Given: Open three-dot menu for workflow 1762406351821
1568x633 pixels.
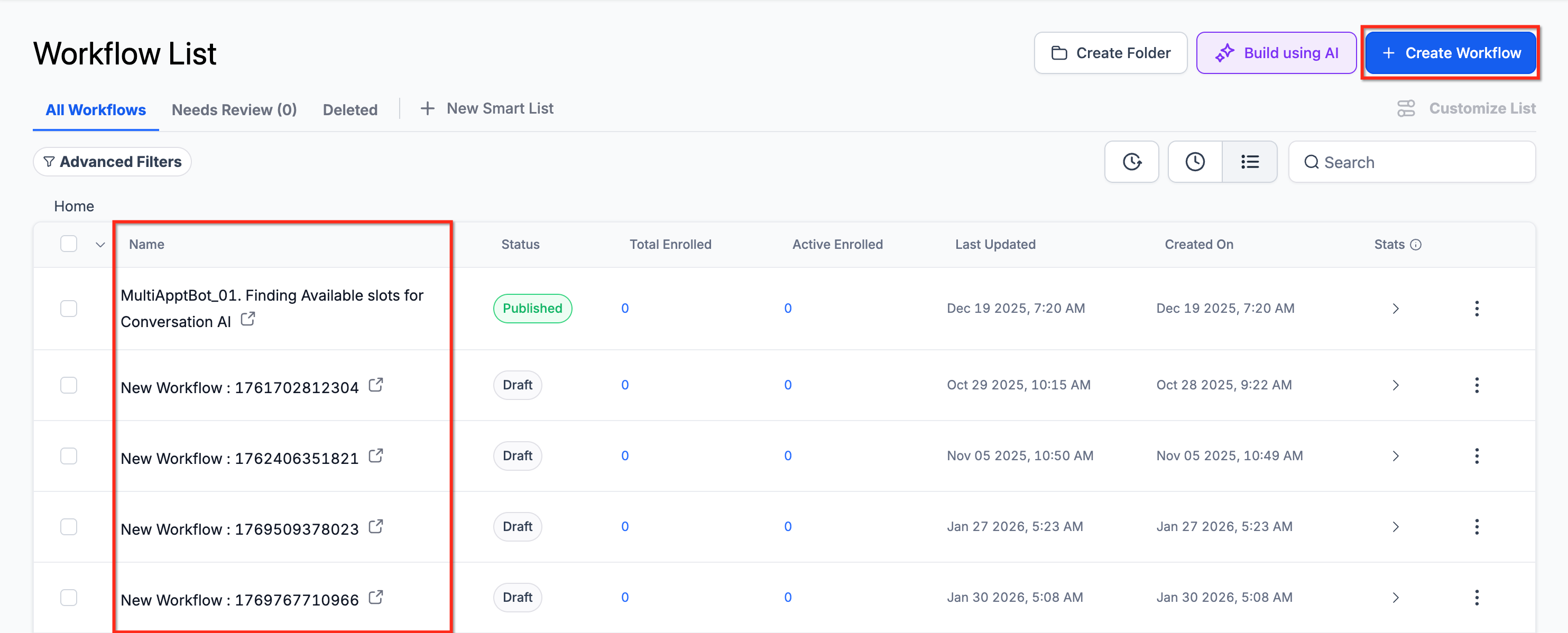Looking at the screenshot, I should [1476, 456].
